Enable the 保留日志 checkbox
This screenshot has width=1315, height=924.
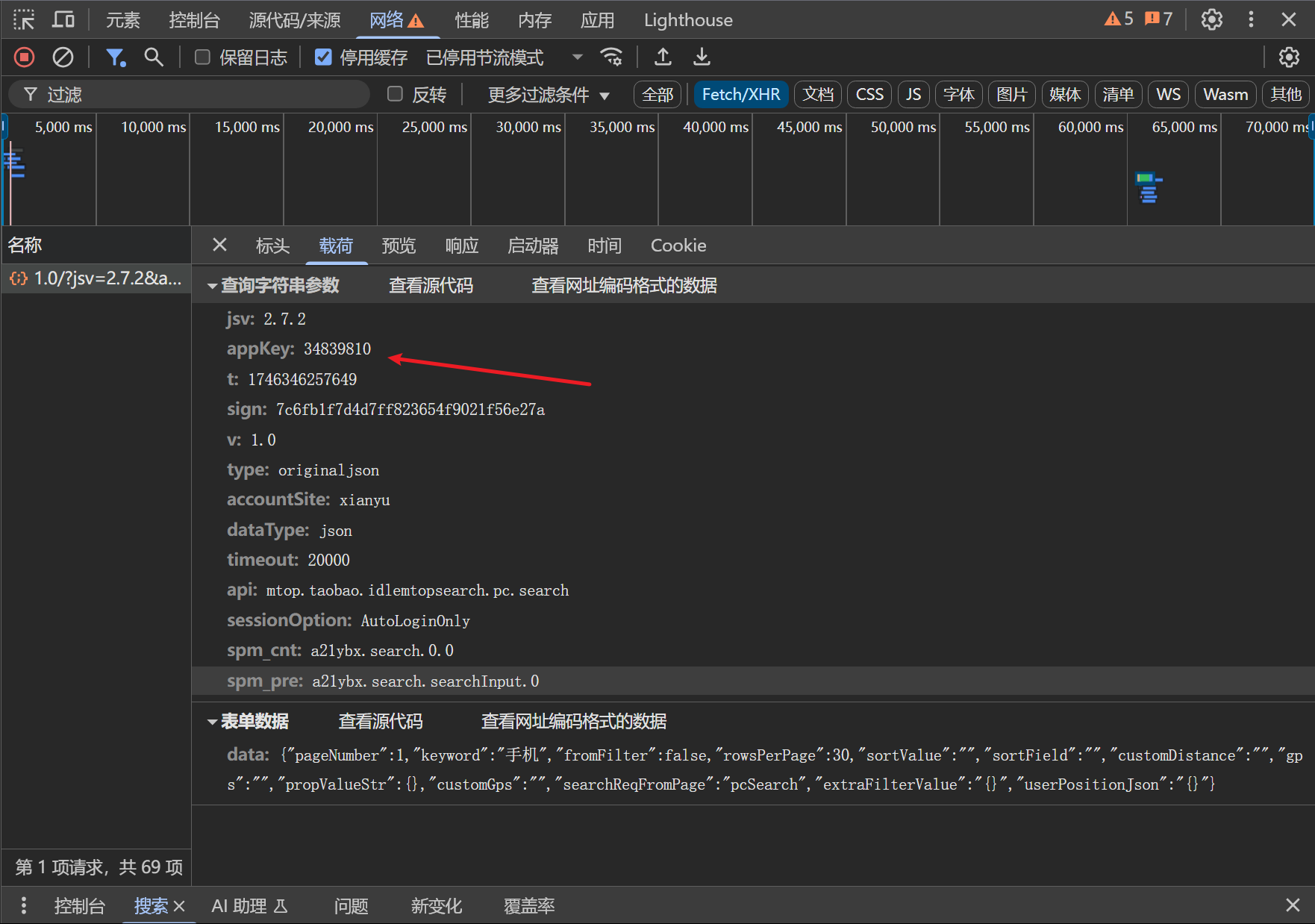[202, 57]
